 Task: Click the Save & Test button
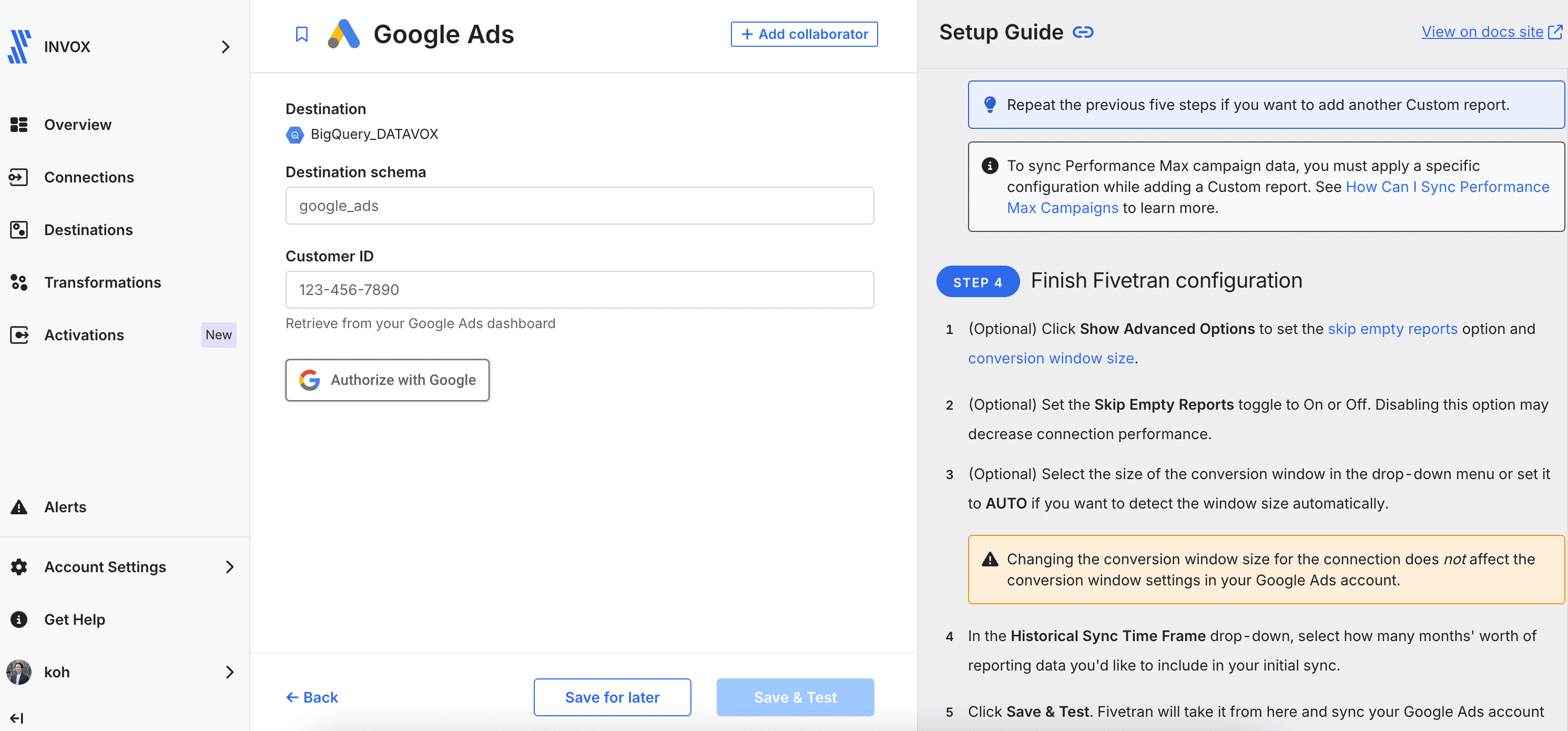tap(795, 697)
